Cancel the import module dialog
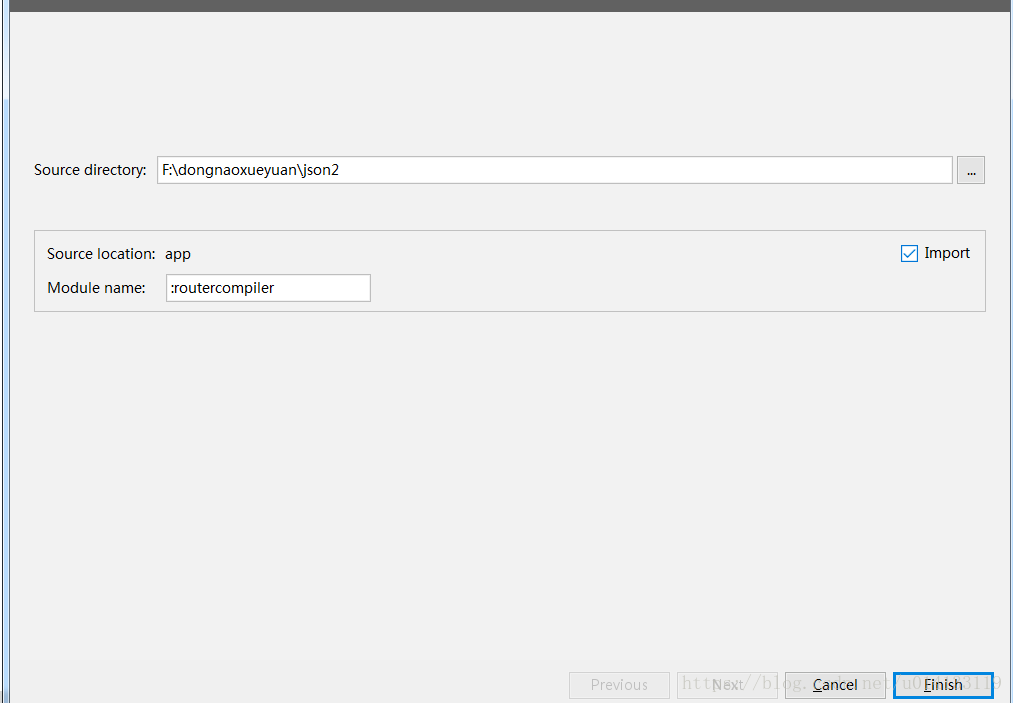Image resolution: width=1013 pixels, height=703 pixels. tap(835, 685)
